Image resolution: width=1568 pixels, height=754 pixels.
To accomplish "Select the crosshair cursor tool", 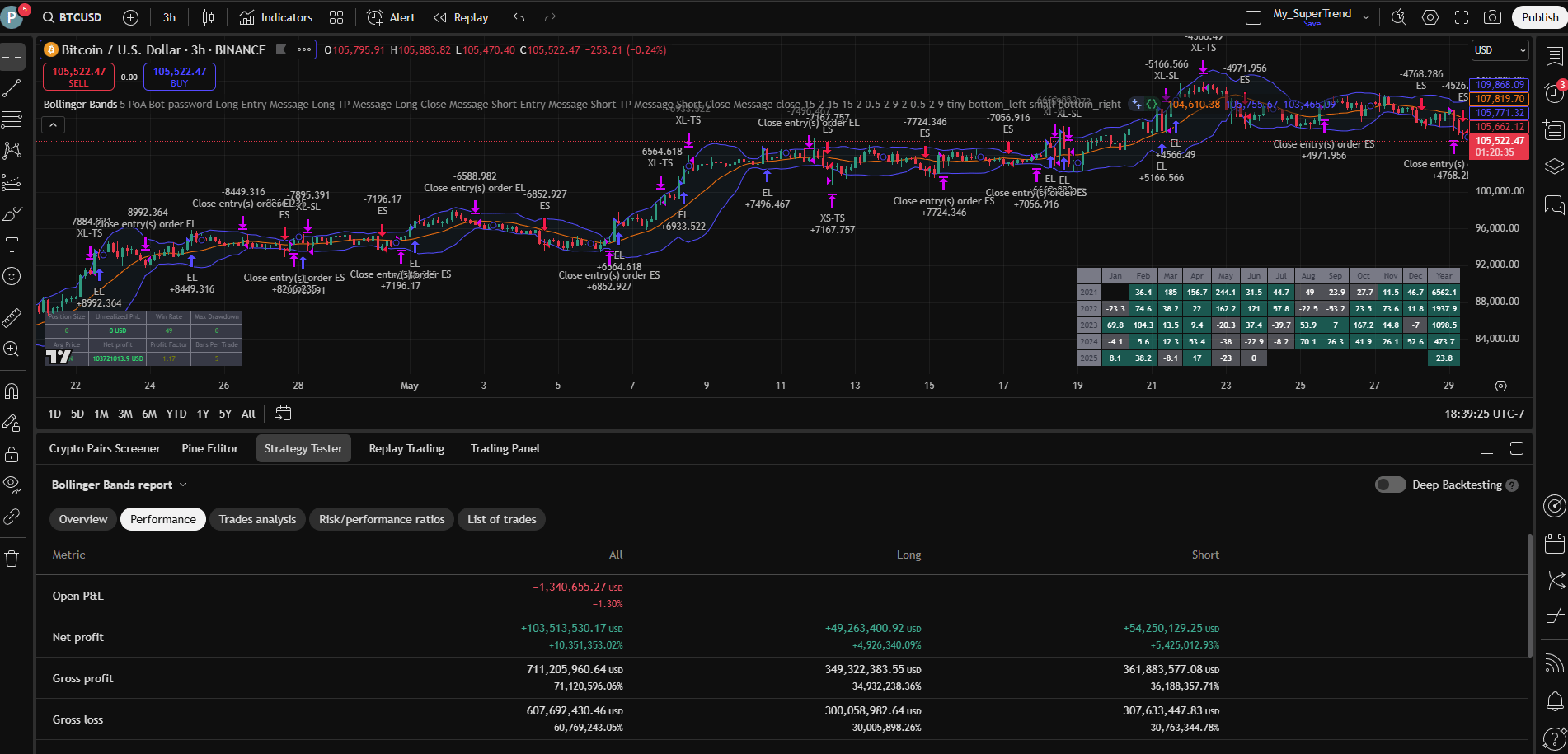I will point(12,57).
